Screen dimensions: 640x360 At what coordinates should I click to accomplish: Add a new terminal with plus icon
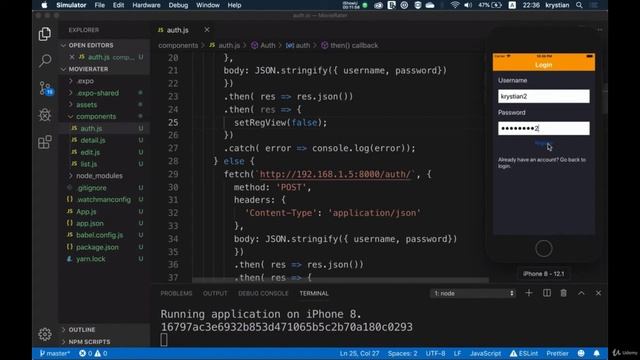pyautogui.click(x=529, y=293)
